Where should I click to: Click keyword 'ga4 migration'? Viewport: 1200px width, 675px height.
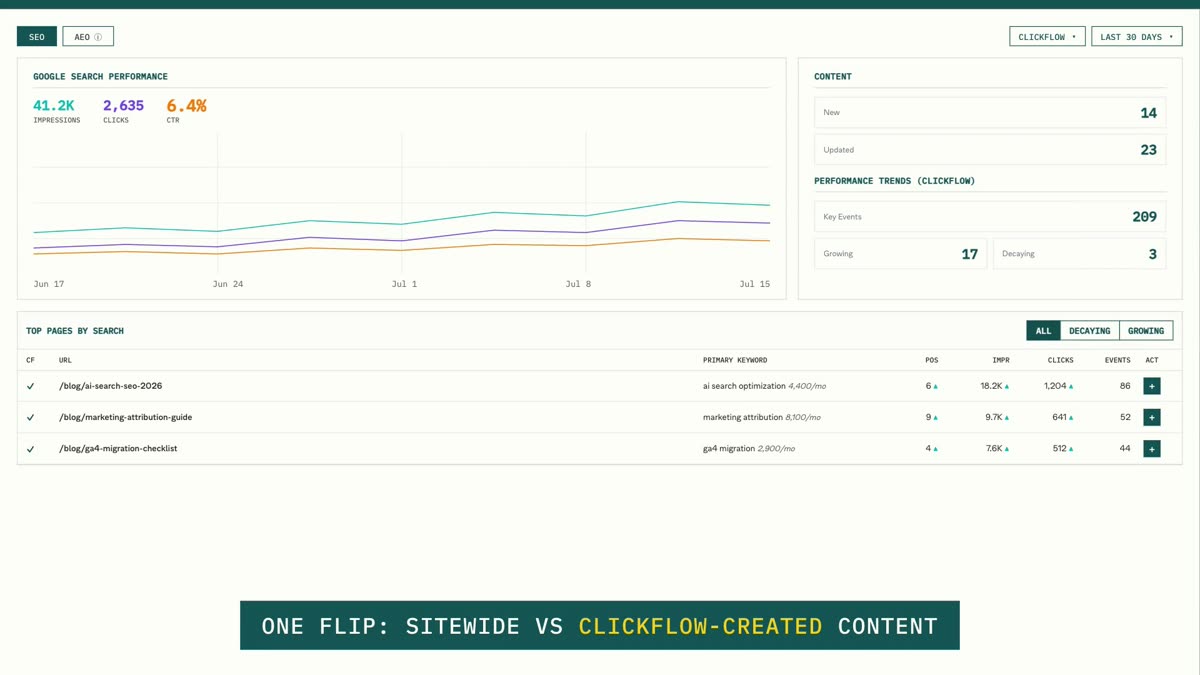pyautogui.click(x=729, y=449)
